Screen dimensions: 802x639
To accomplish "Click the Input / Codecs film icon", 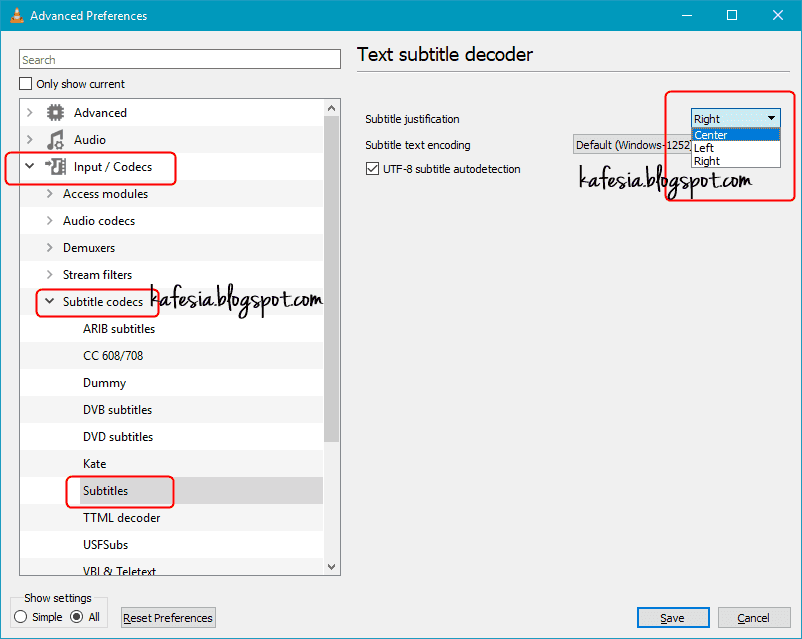I will tap(55, 167).
